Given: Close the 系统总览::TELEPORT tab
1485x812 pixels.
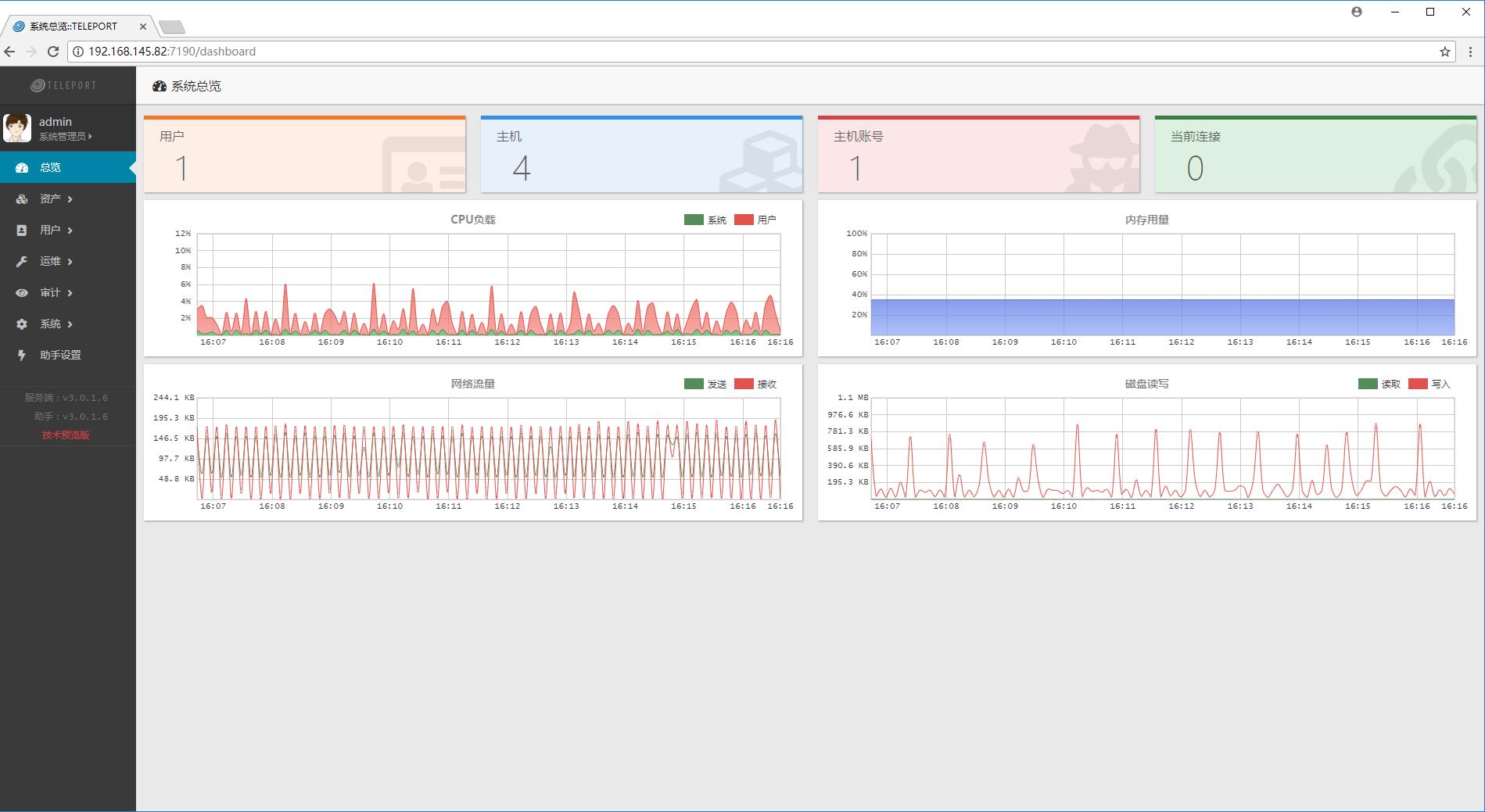Looking at the screenshot, I should 143,27.
